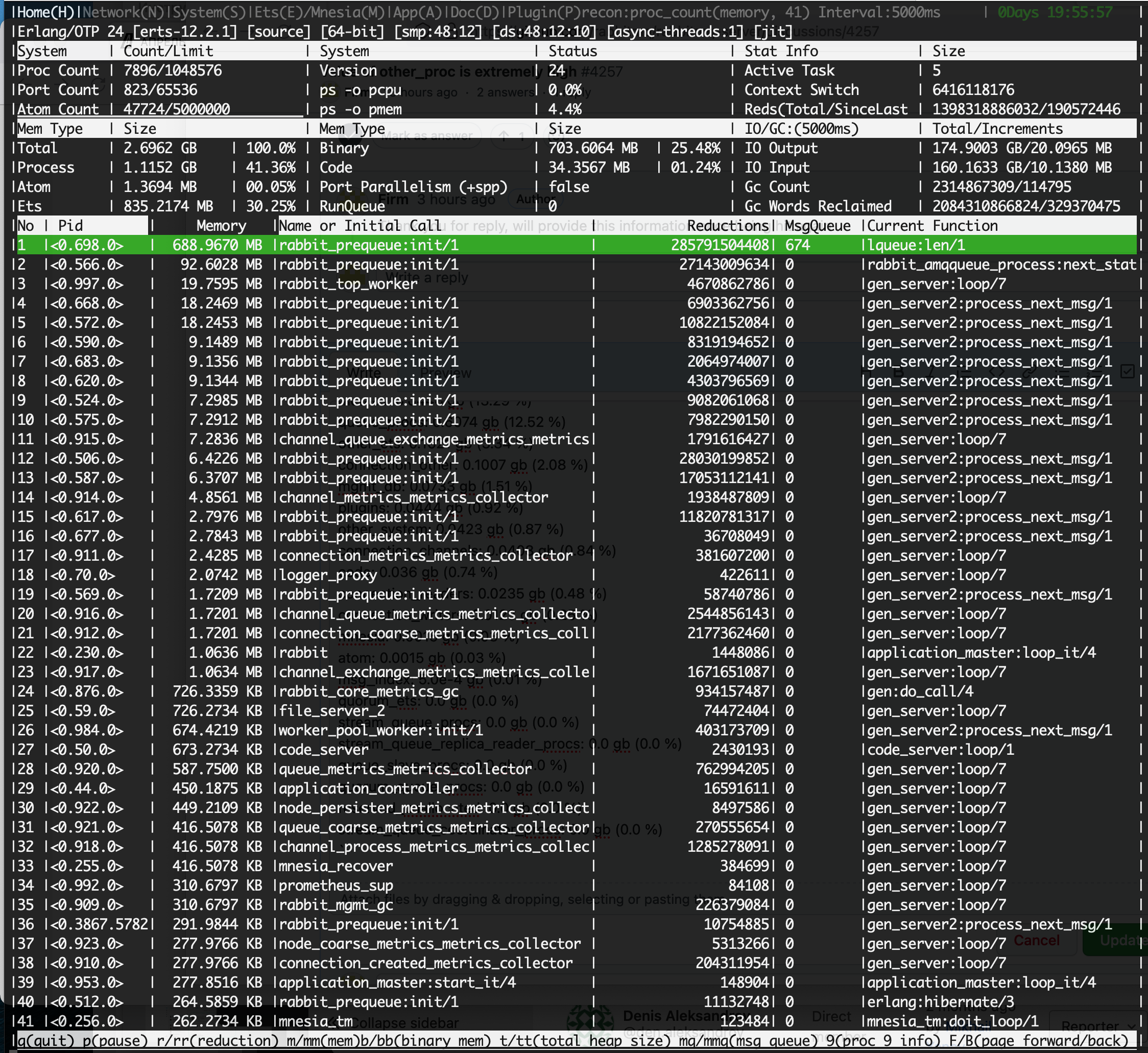Click Gc Words Reclaimed value

point(1026,206)
